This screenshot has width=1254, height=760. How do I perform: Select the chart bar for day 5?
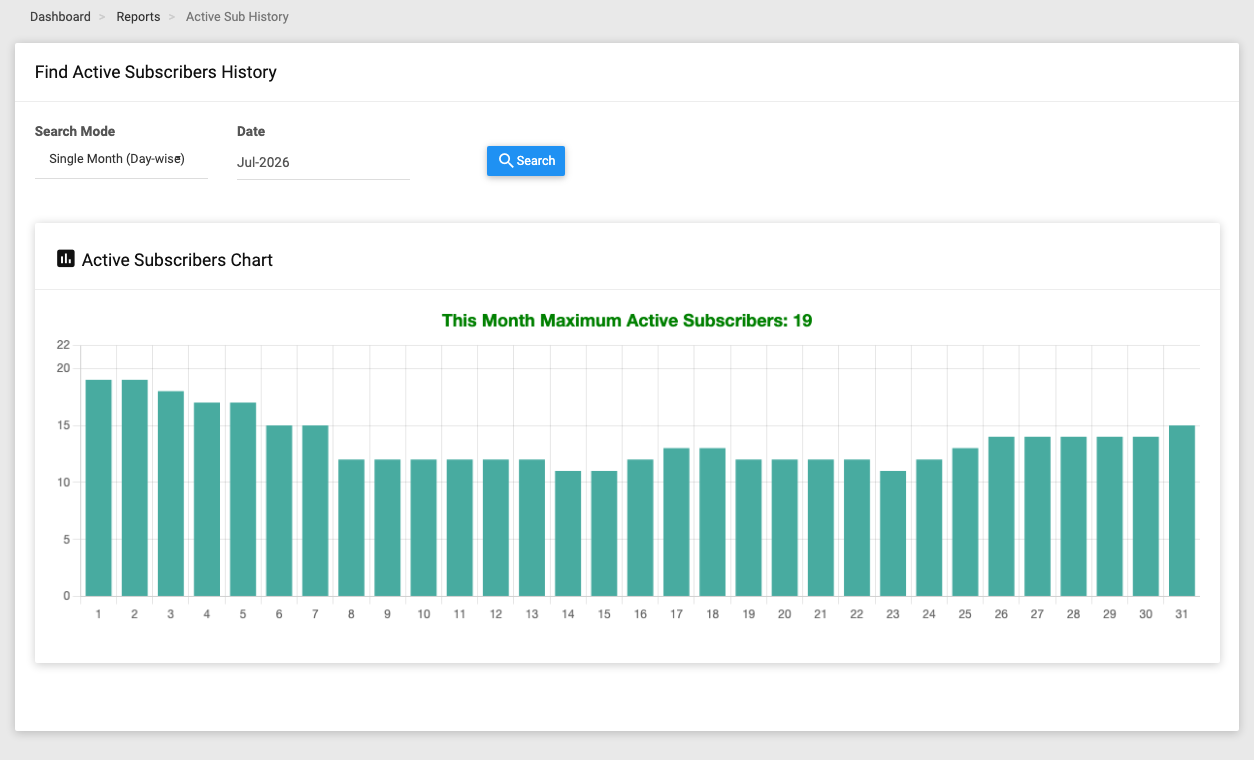[243, 499]
